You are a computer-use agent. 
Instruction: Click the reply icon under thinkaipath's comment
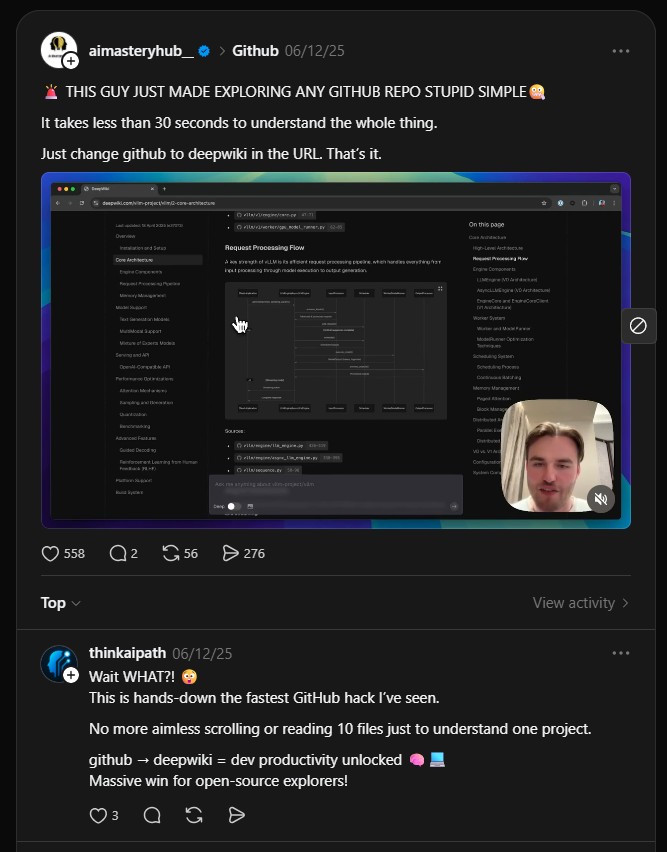pos(152,815)
